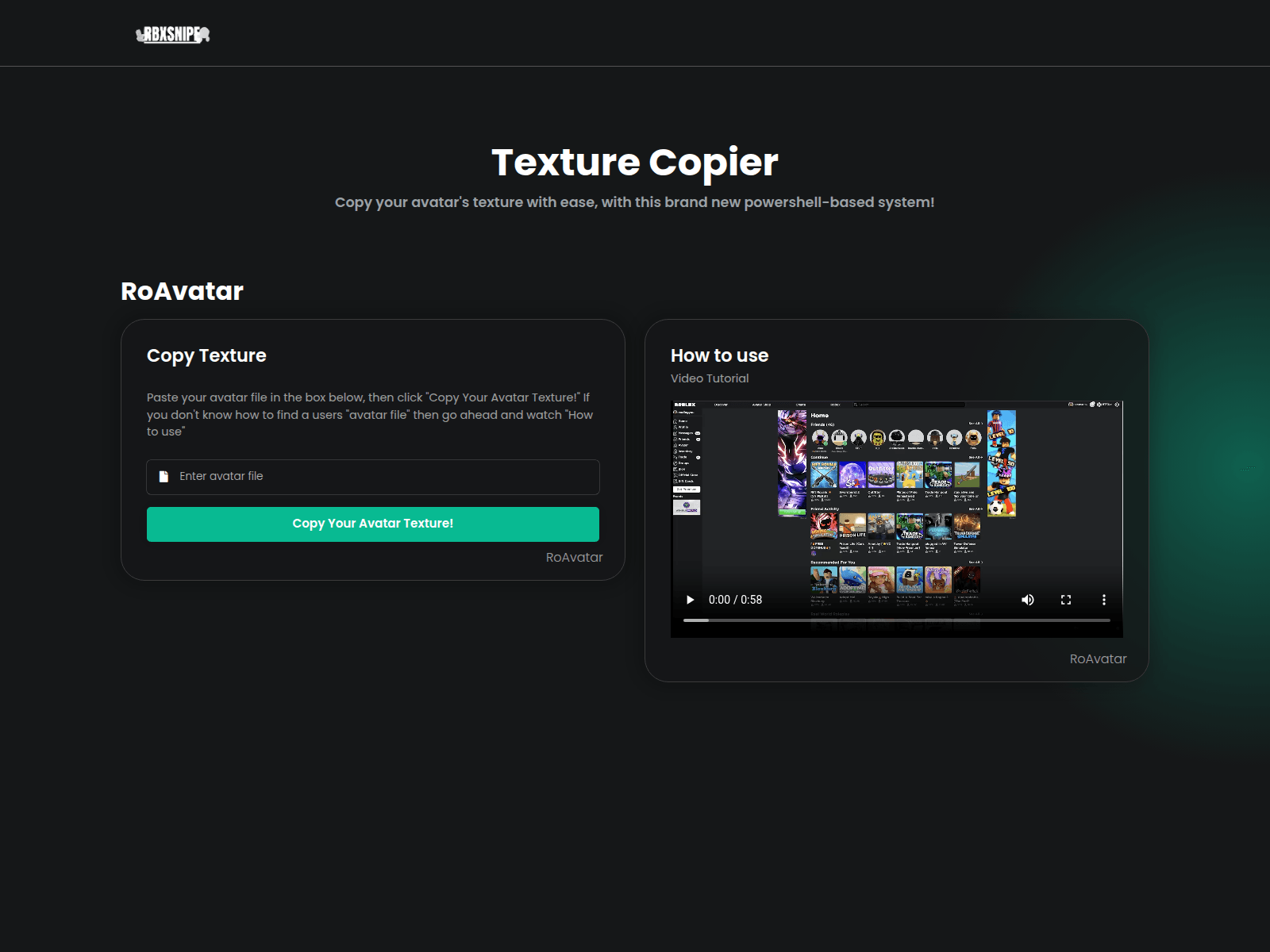This screenshot has height=952, width=1270.
Task: Select the Texture Copier page title
Action: pos(635,163)
